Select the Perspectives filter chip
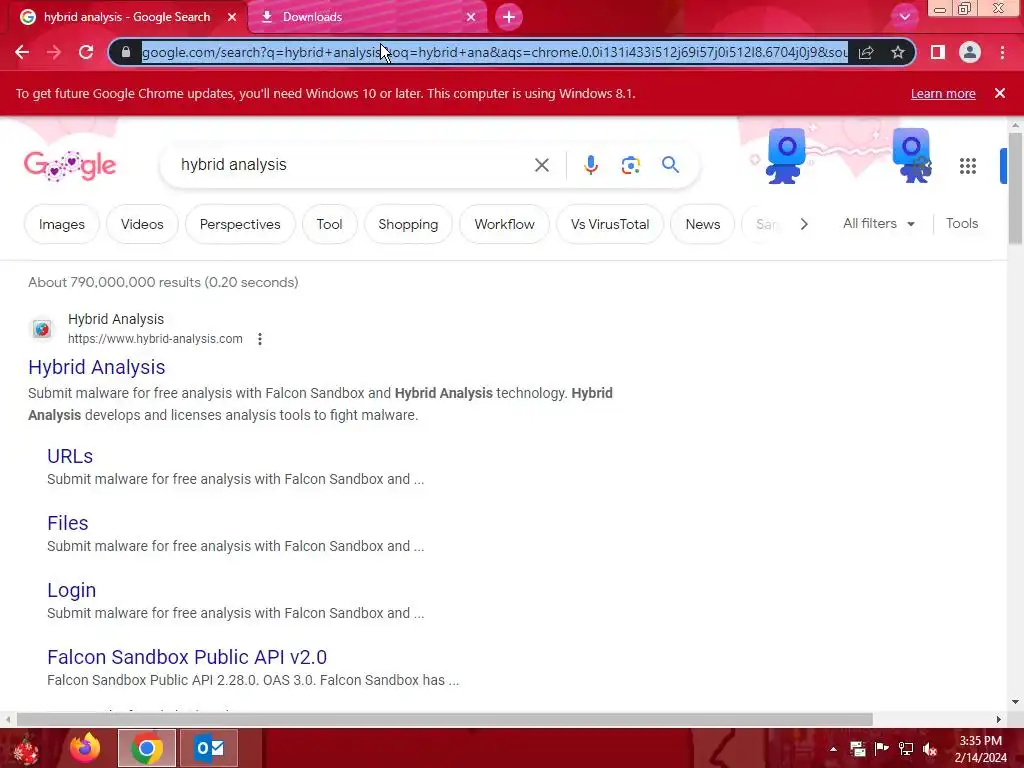 (x=240, y=224)
